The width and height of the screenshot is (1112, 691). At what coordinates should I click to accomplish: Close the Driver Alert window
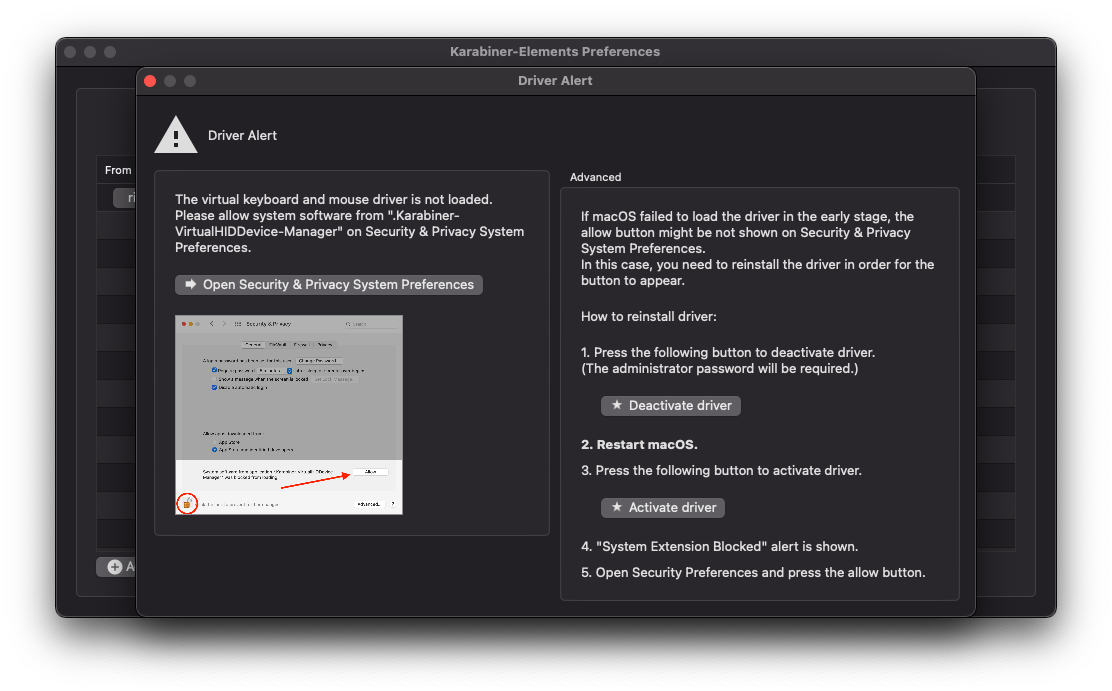tap(150, 81)
